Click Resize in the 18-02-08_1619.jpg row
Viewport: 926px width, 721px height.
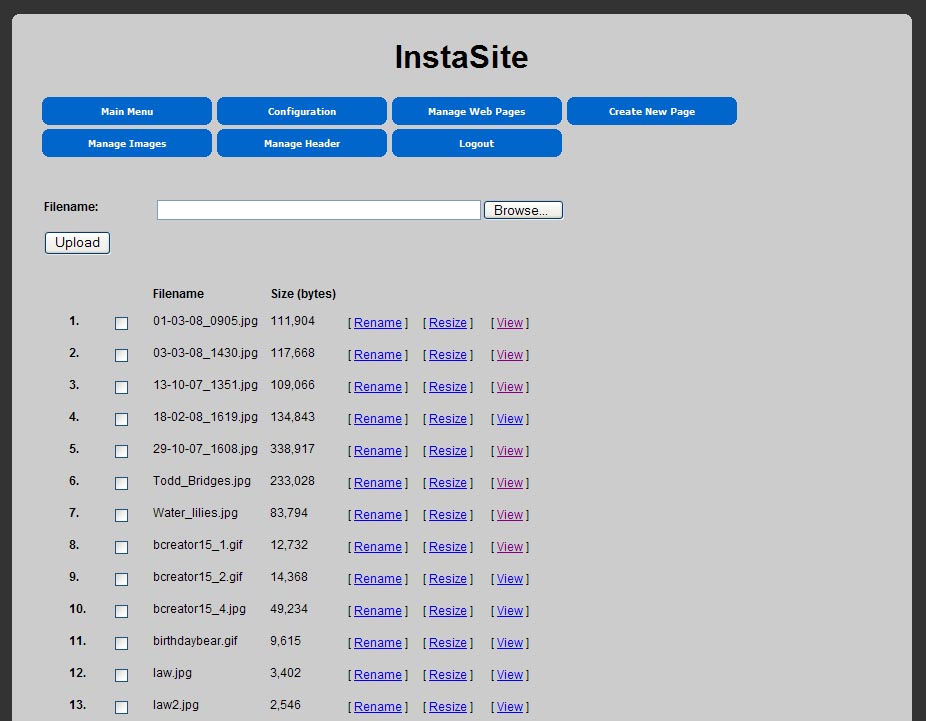pos(448,419)
